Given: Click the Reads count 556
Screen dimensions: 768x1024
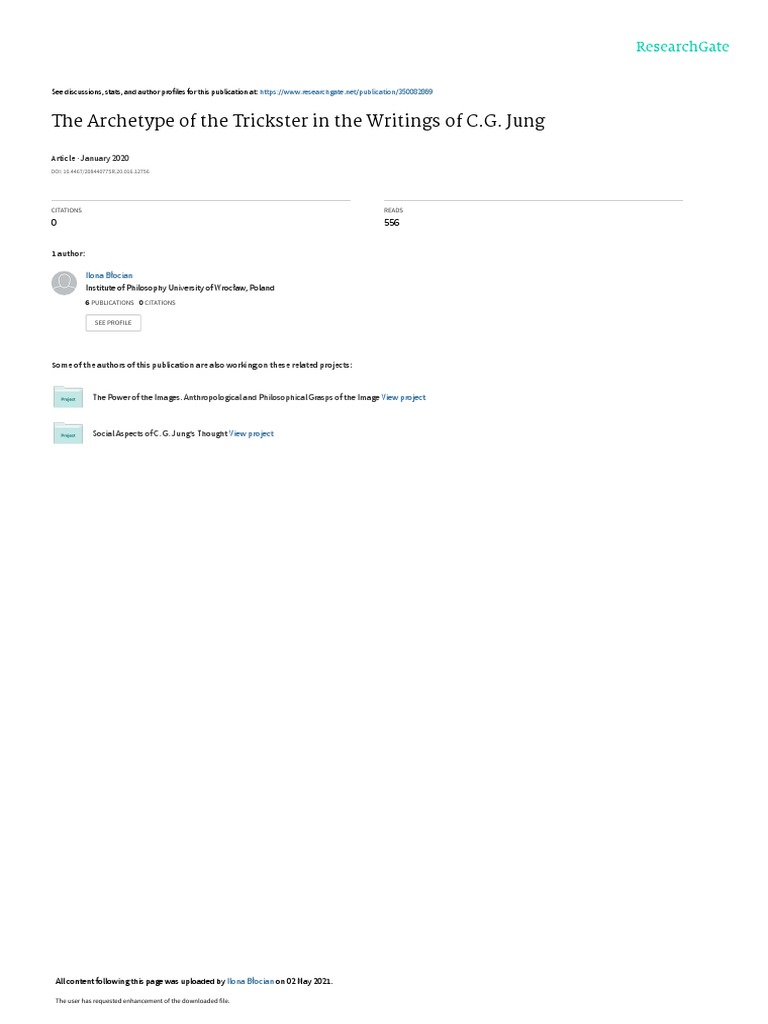Looking at the screenshot, I should (x=392, y=223).
